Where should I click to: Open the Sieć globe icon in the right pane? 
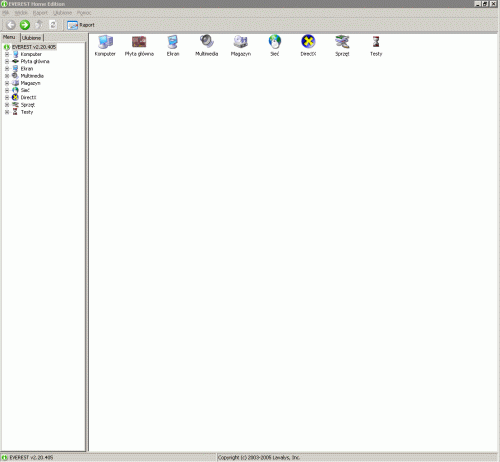(275, 46)
